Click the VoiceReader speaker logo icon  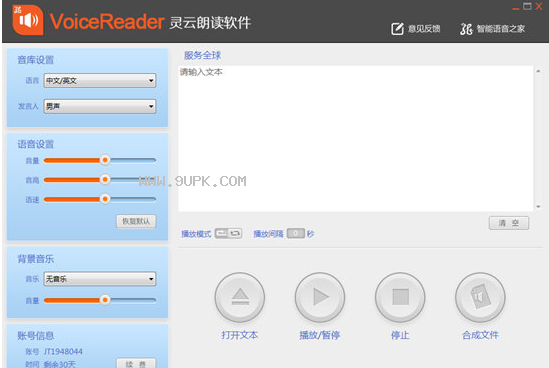pyautogui.click(x=28, y=20)
